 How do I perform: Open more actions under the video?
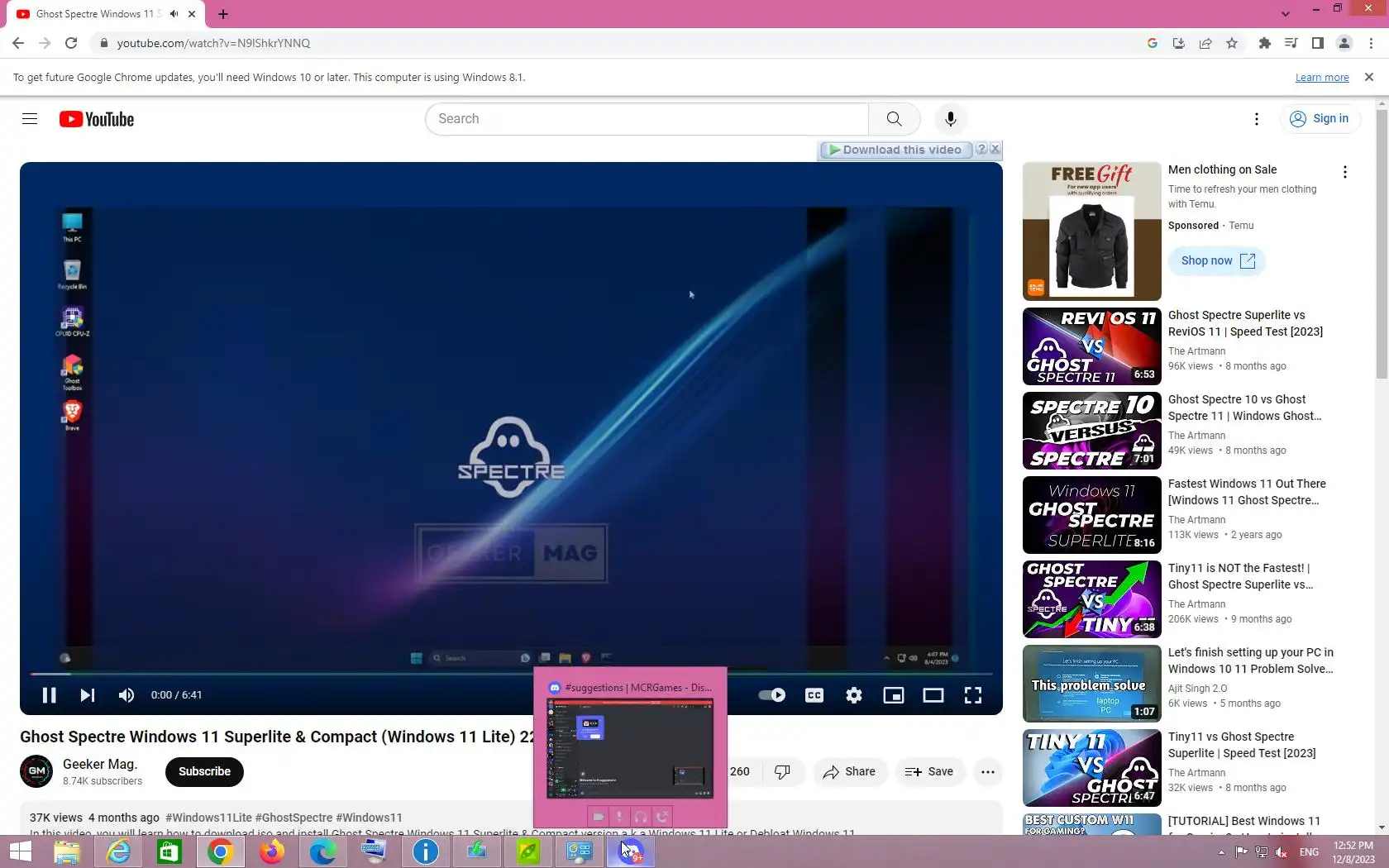click(x=988, y=771)
